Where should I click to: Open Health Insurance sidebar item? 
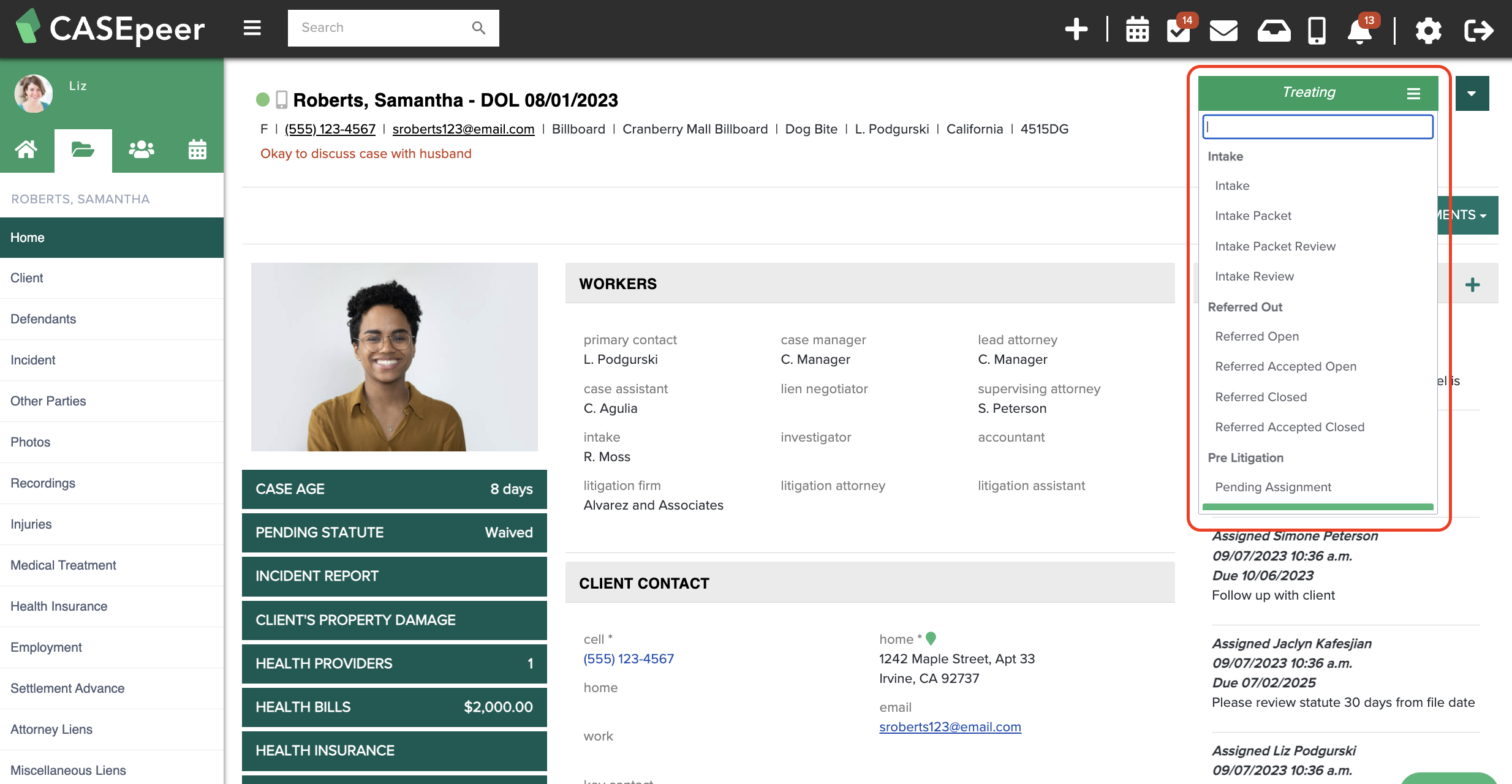pyautogui.click(x=112, y=606)
